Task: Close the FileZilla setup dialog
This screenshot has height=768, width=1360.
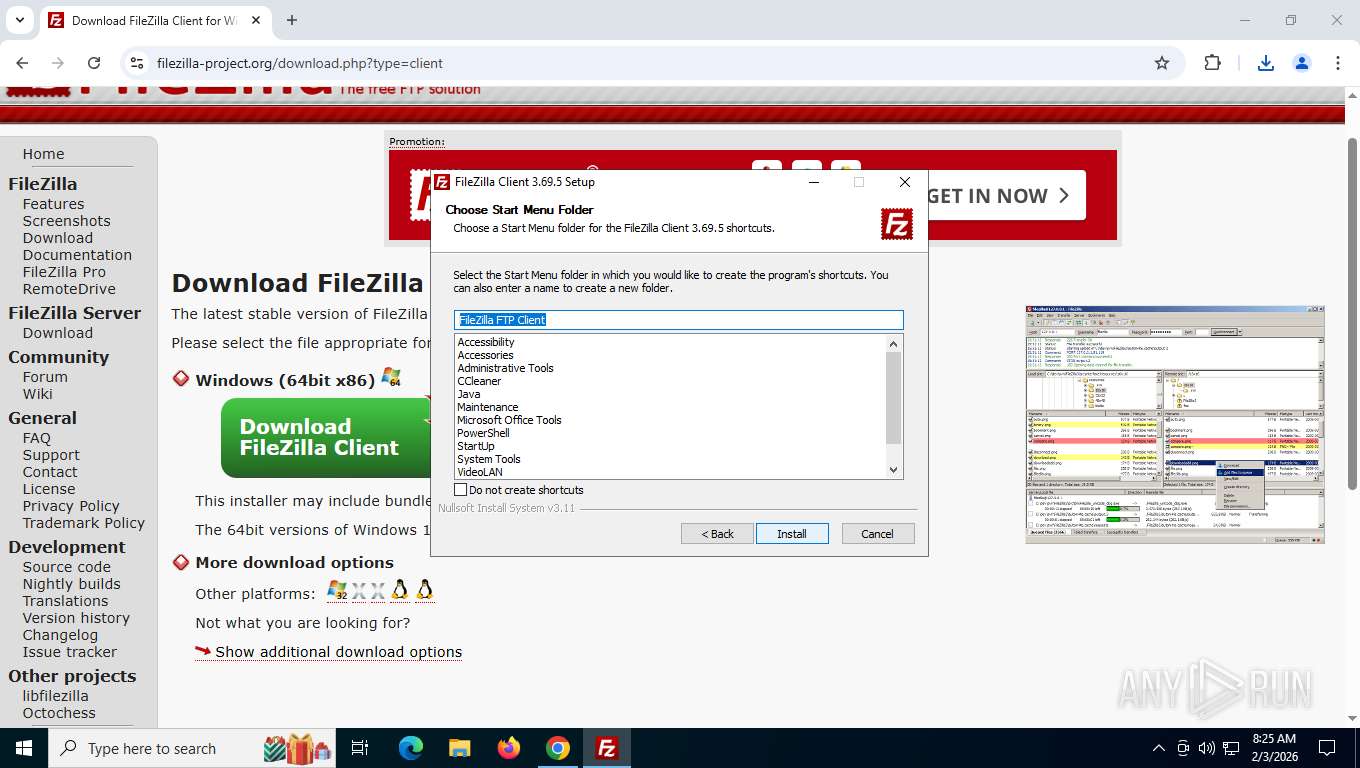Action: tap(905, 182)
